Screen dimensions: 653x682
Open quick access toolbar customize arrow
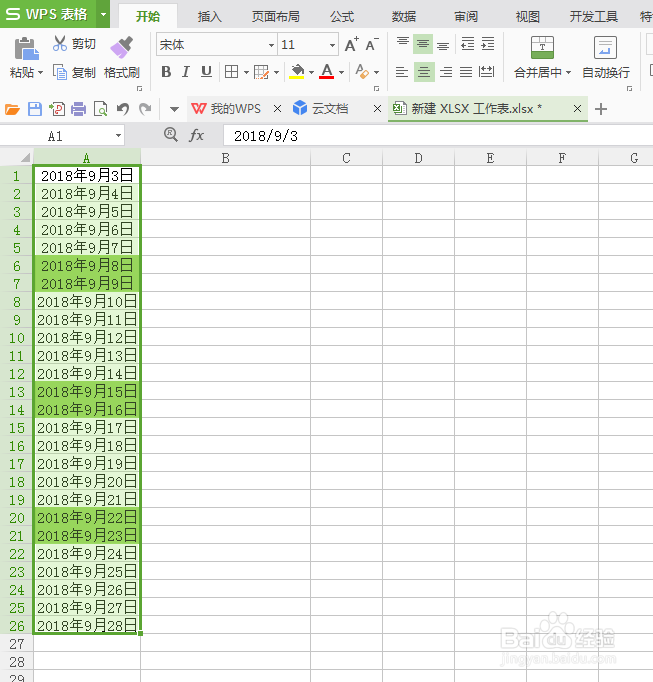174,109
